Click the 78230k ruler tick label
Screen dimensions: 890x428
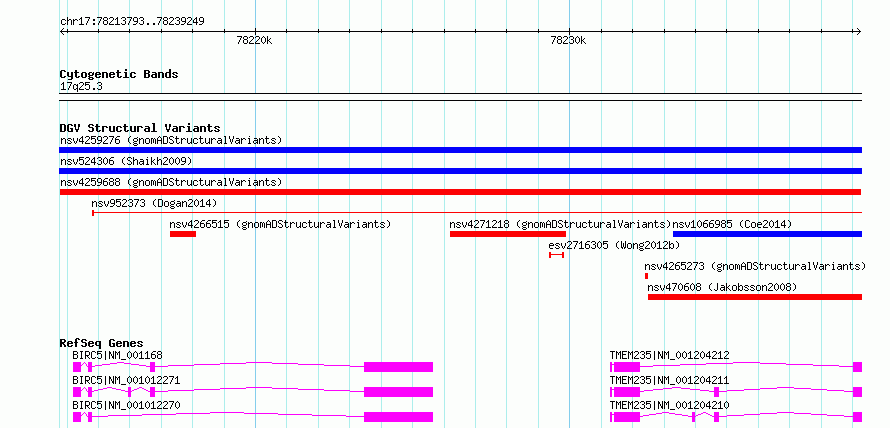pos(568,40)
